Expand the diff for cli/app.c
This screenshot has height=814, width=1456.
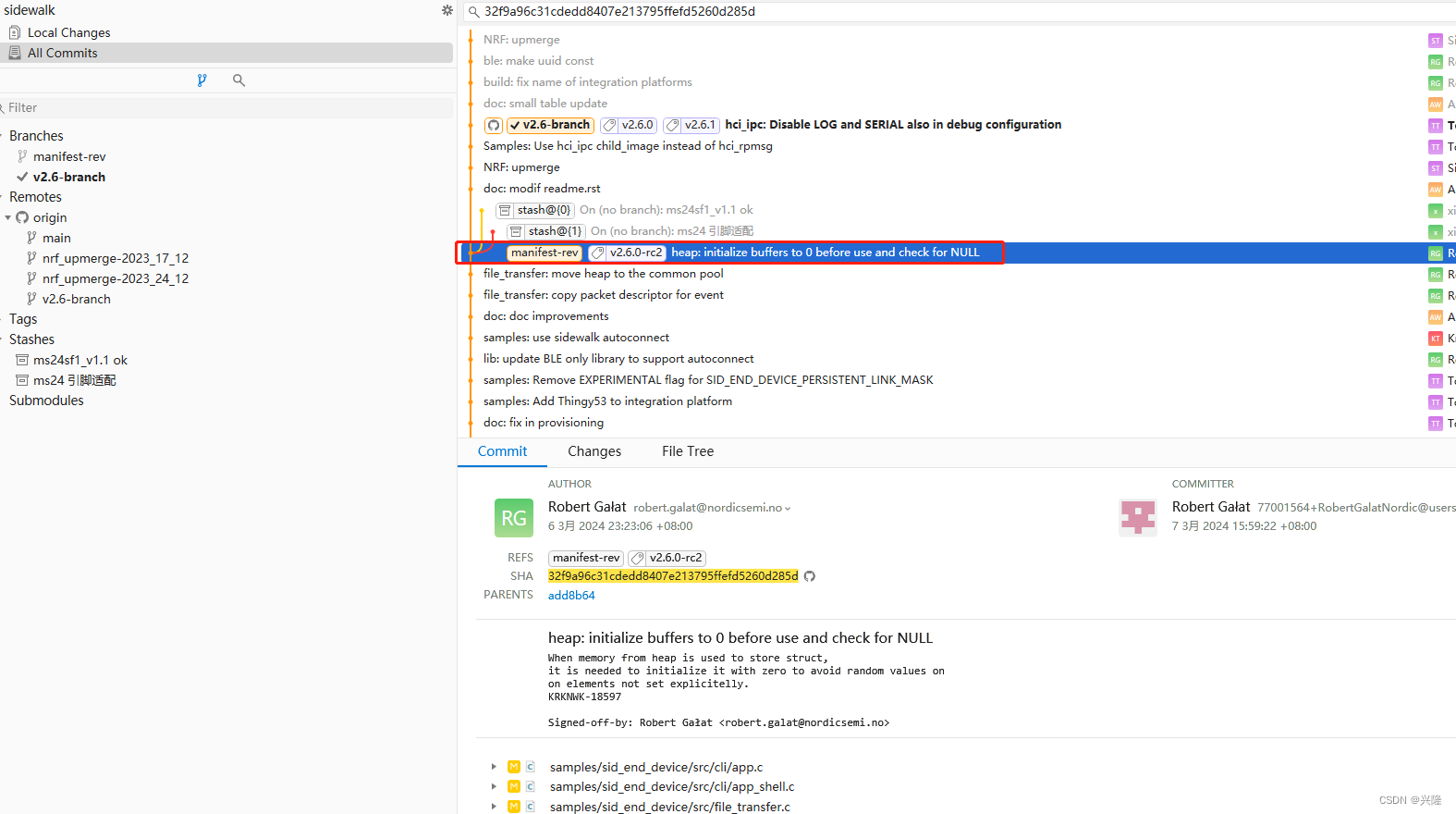[x=494, y=767]
